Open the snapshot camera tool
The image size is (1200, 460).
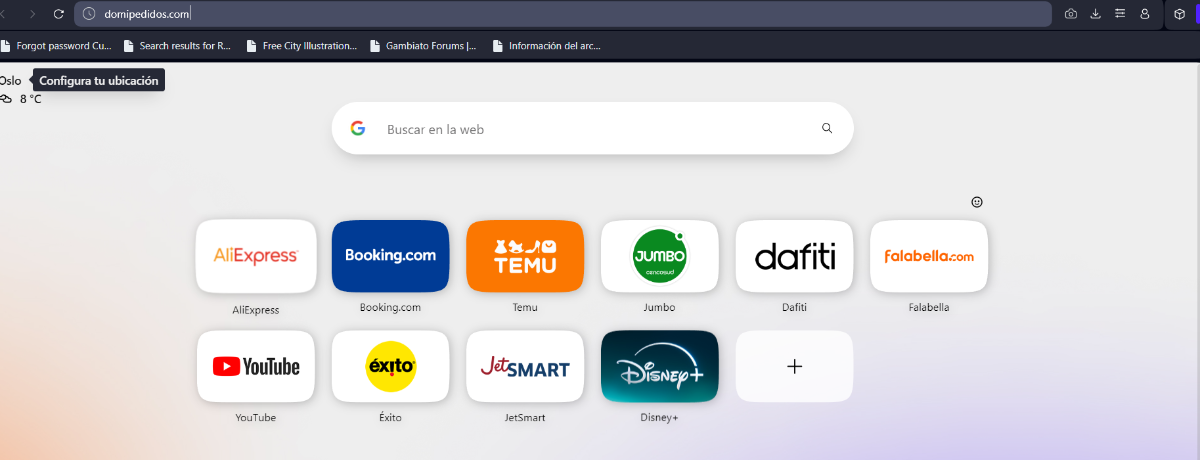coord(1071,14)
